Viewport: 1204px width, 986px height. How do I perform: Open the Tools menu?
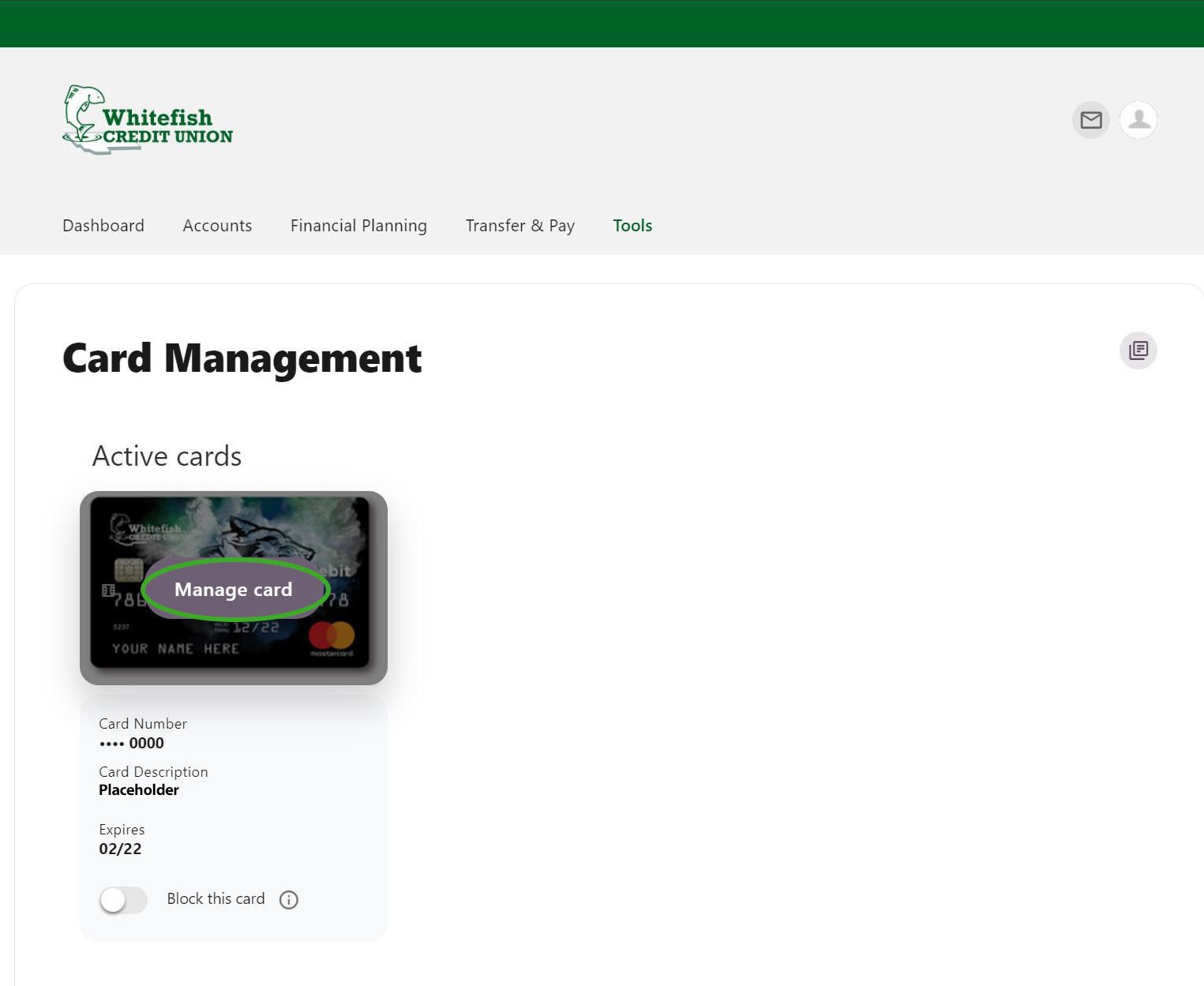coord(632,226)
